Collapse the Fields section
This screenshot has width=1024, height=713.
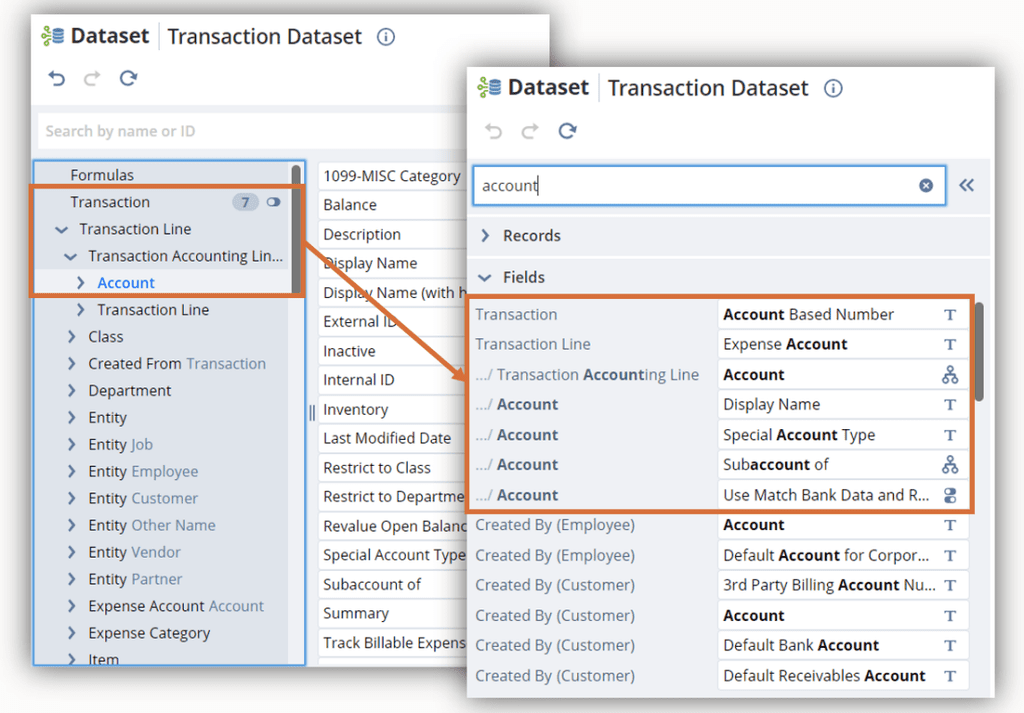(486, 277)
